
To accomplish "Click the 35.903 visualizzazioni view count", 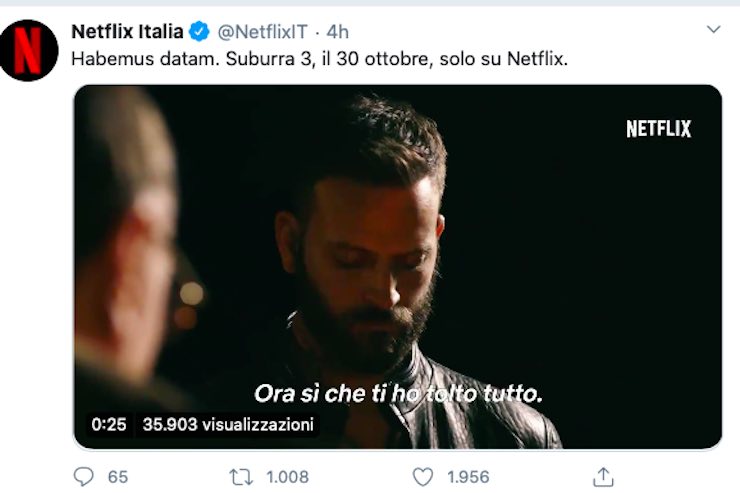I will pos(228,424).
